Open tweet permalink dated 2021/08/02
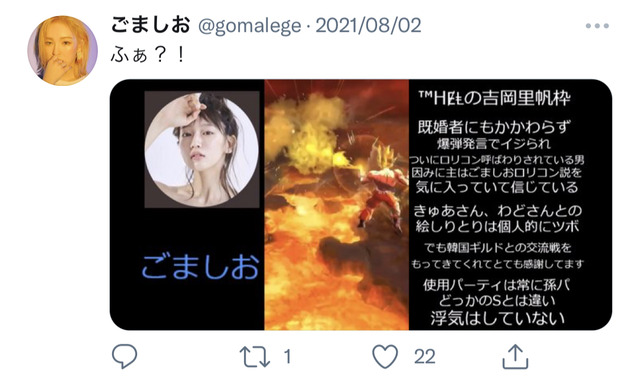The width and height of the screenshot is (640, 387). click(368, 26)
